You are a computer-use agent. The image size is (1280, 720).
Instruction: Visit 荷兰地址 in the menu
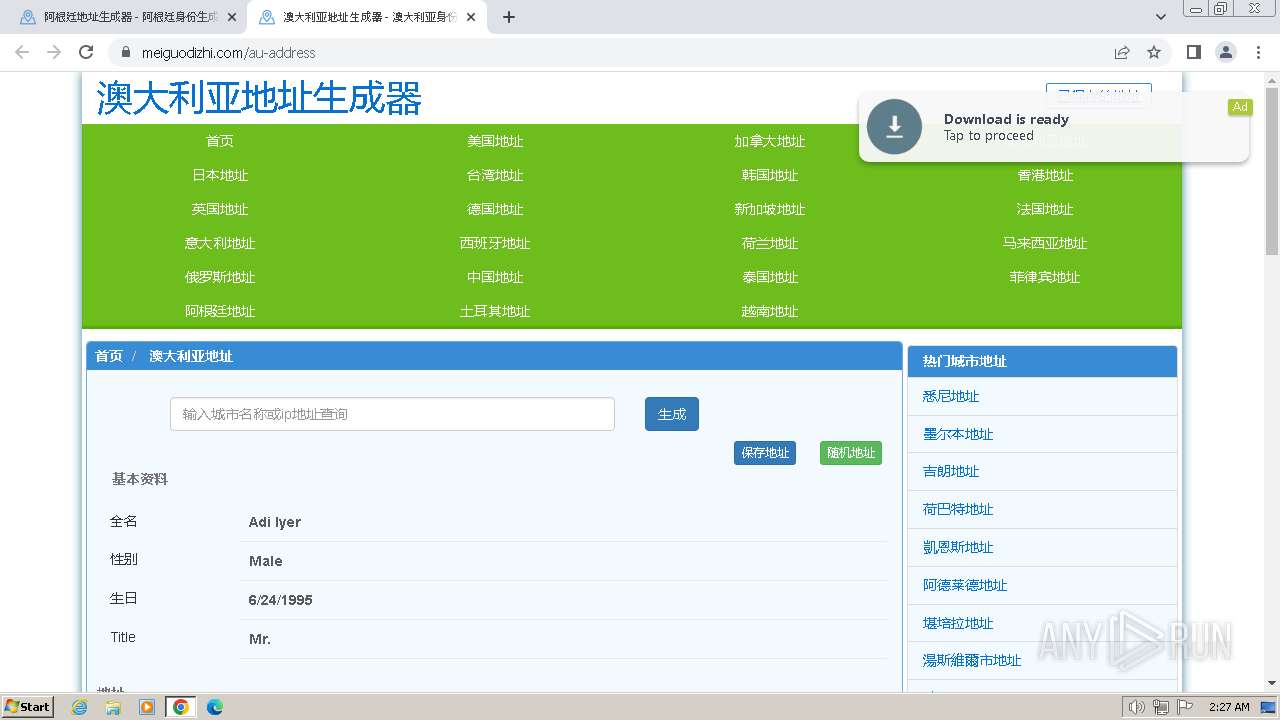click(x=770, y=243)
